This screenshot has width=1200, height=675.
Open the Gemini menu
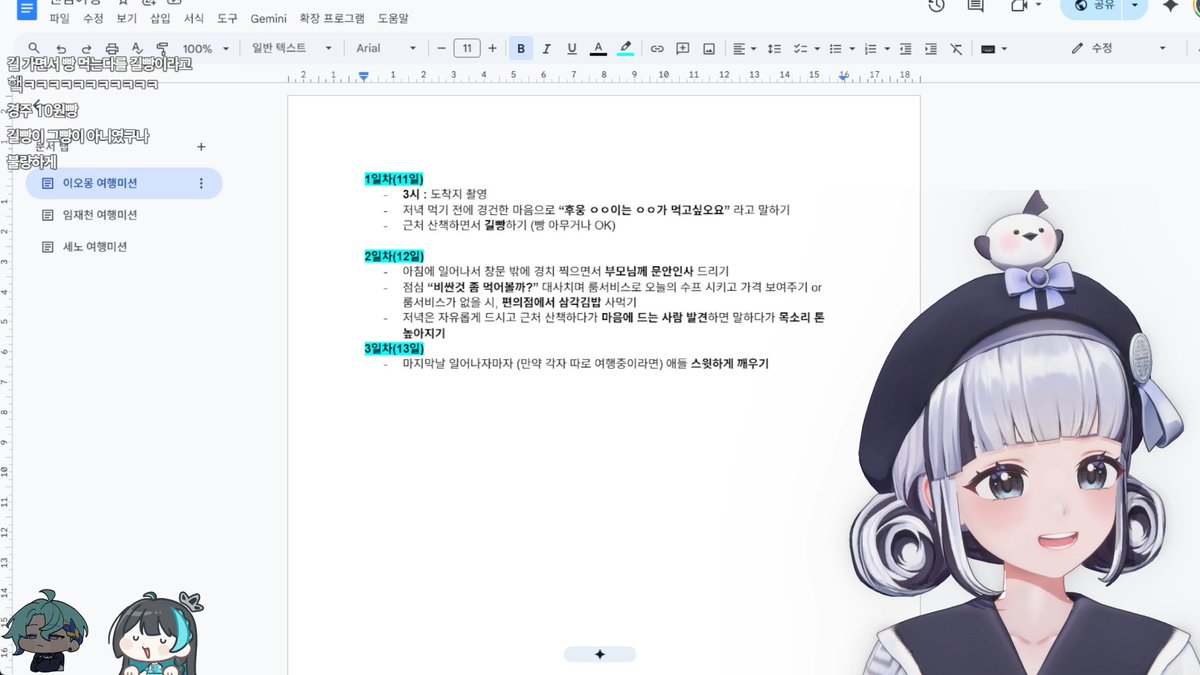[x=268, y=18]
